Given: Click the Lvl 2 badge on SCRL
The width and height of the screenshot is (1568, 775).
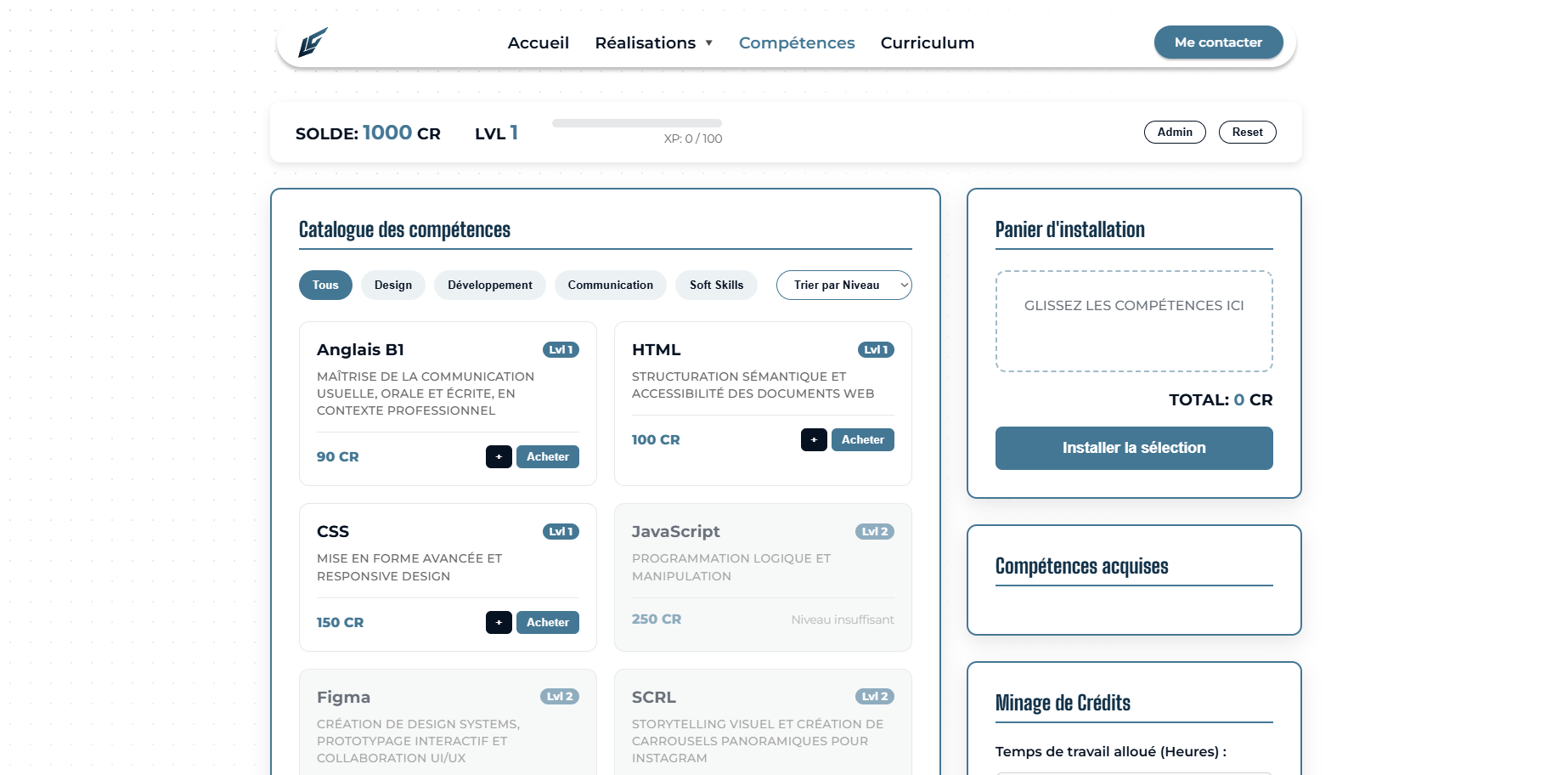Looking at the screenshot, I should click(x=874, y=696).
